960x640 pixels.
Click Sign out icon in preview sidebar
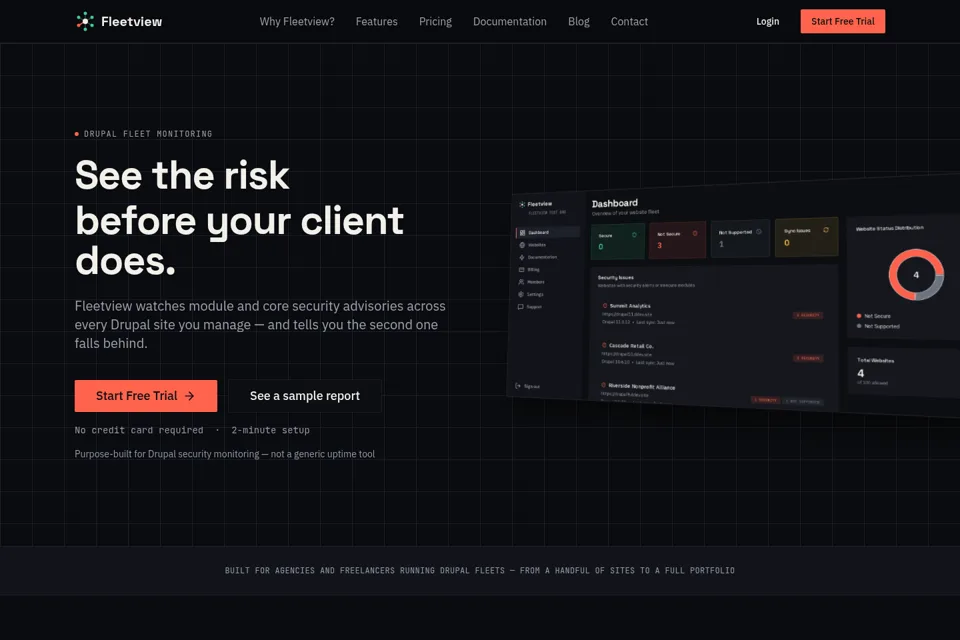click(518, 386)
